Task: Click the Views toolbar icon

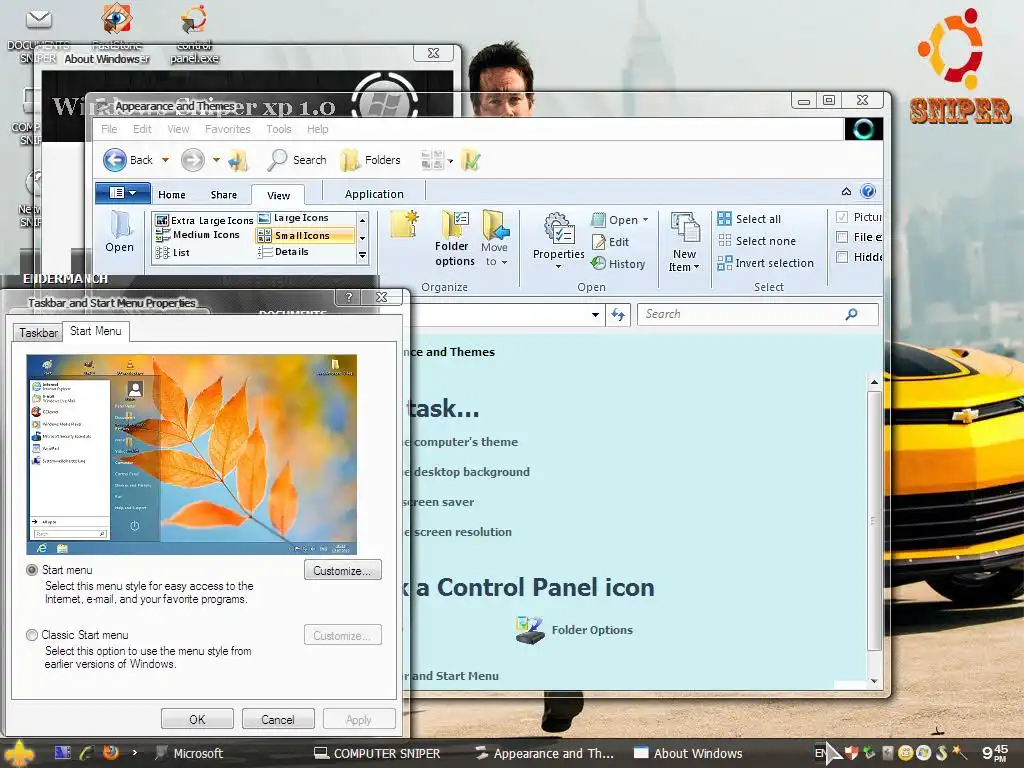Action: tap(432, 160)
